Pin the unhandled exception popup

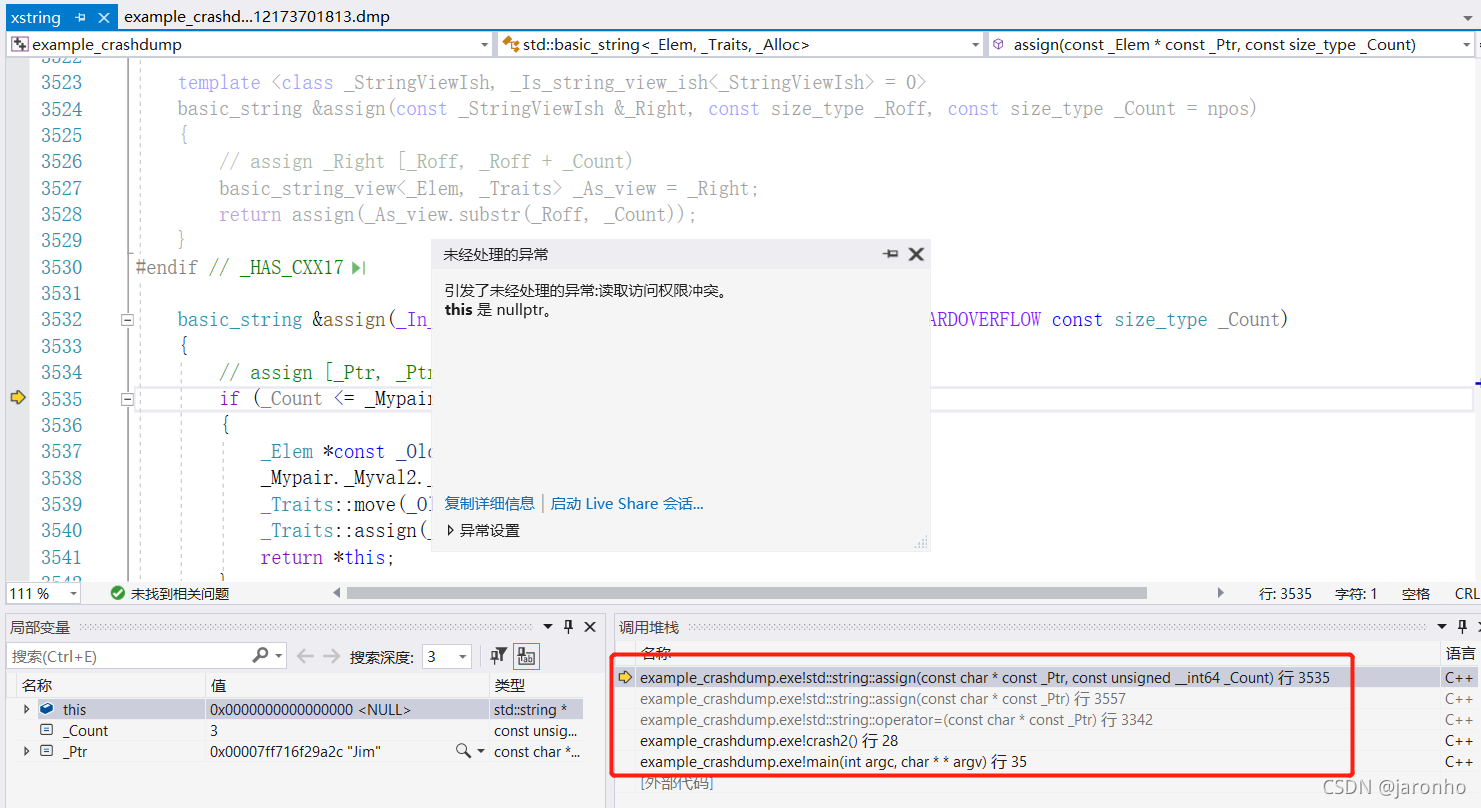(x=890, y=255)
